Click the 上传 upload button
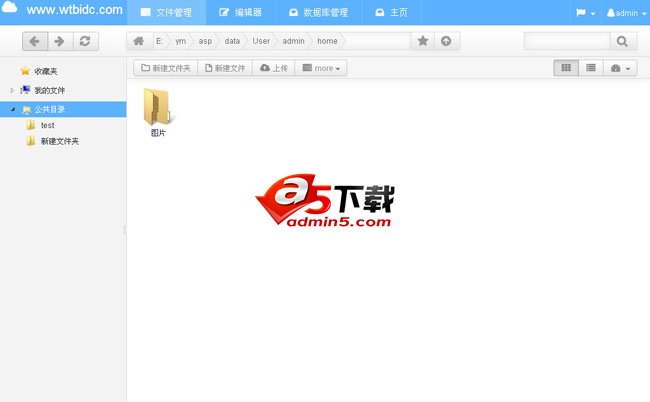Screen dimensions: 650x402 (274, 68)
